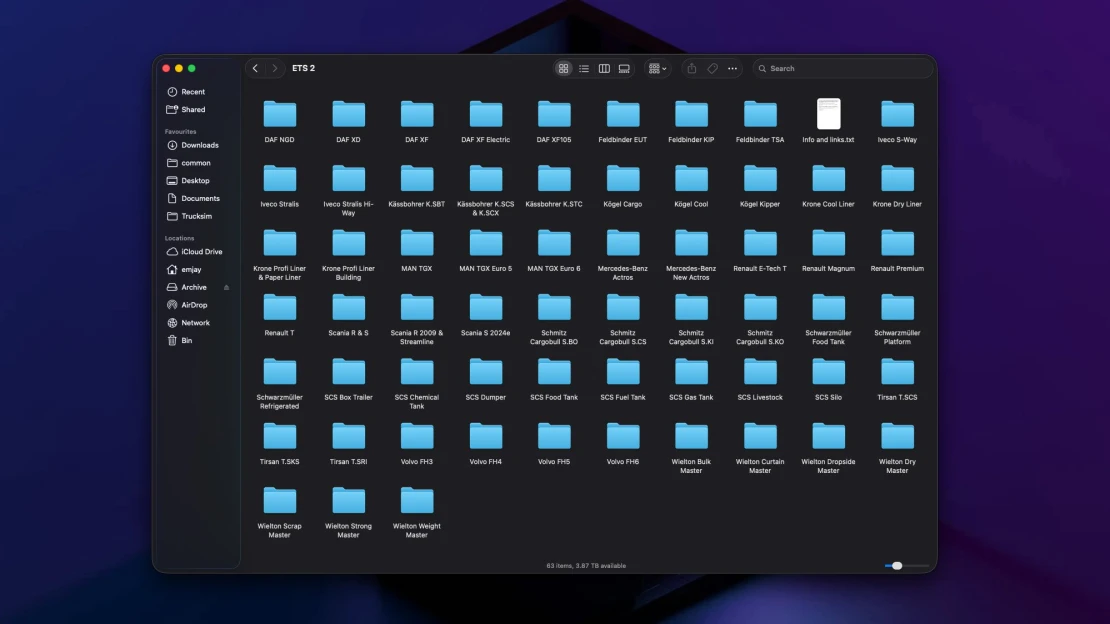The width and height of the screenshot is (1110, 624).
Task: Select the Schwarzmüller Food Tank folder
Action: 828,307
